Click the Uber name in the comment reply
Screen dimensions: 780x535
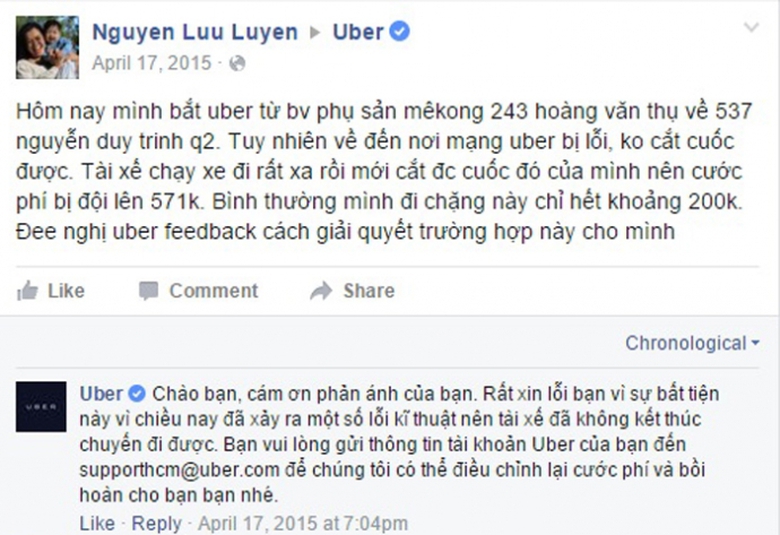[101, 394]
